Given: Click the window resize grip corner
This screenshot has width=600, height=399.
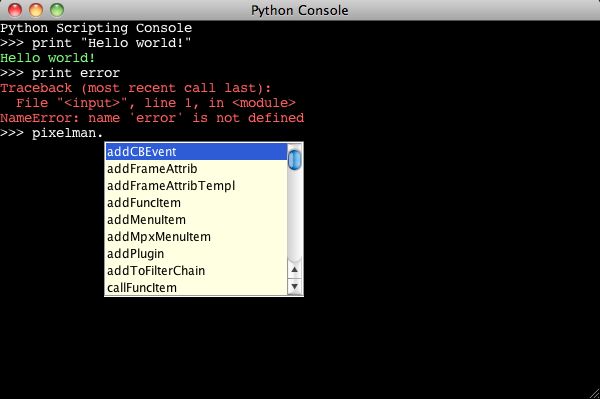Looking at the screenshot, I should point(594,393).
